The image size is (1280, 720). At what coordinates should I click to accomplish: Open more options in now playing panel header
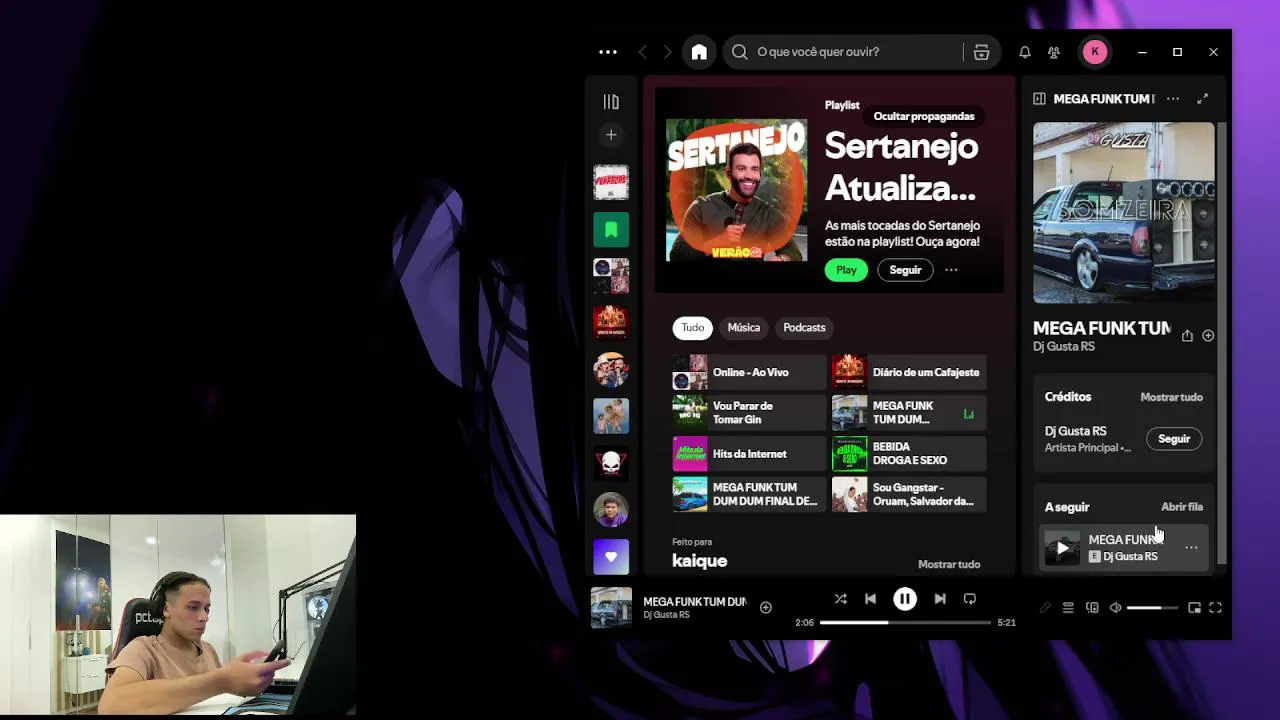1173,99
